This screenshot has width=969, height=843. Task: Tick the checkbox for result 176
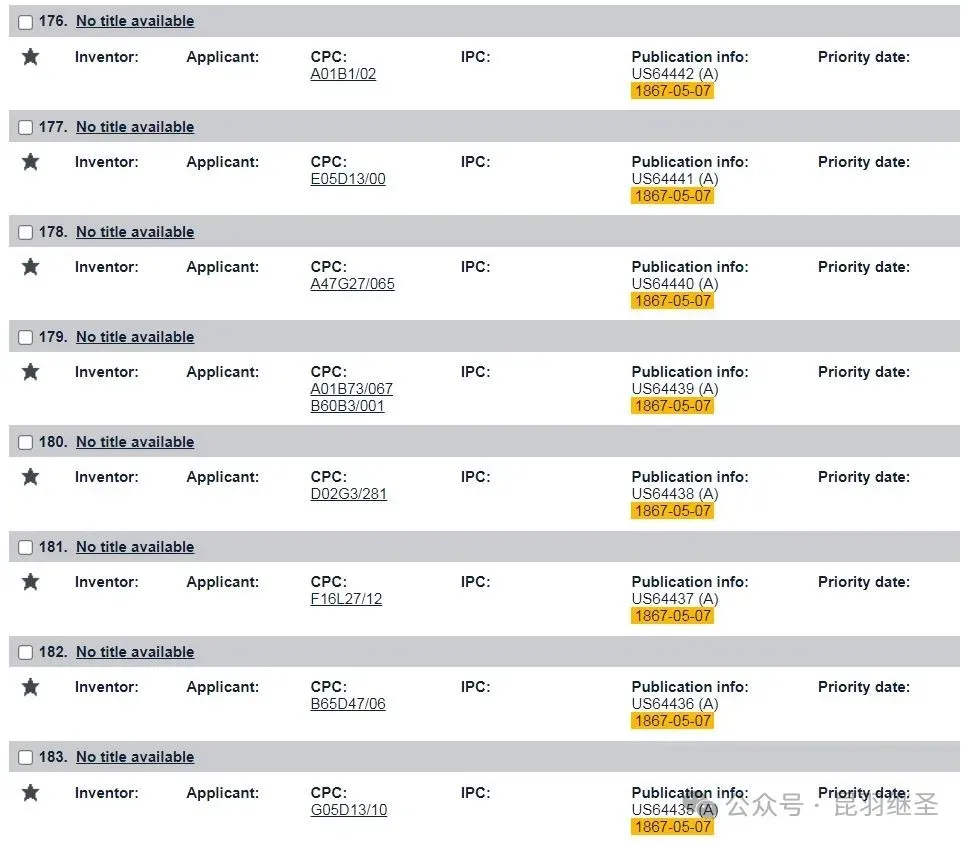pyautogui.click(x=26, y=22)
